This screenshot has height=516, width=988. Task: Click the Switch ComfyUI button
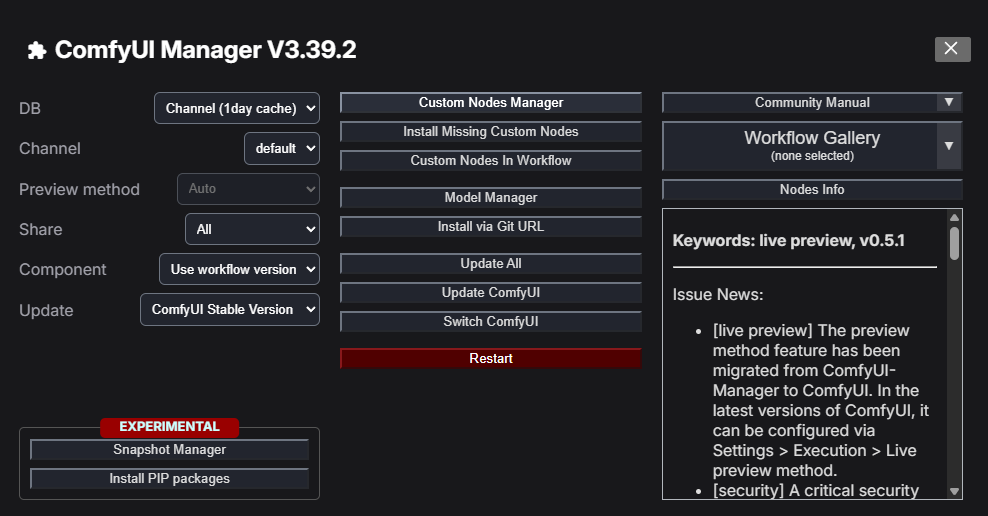490,322
